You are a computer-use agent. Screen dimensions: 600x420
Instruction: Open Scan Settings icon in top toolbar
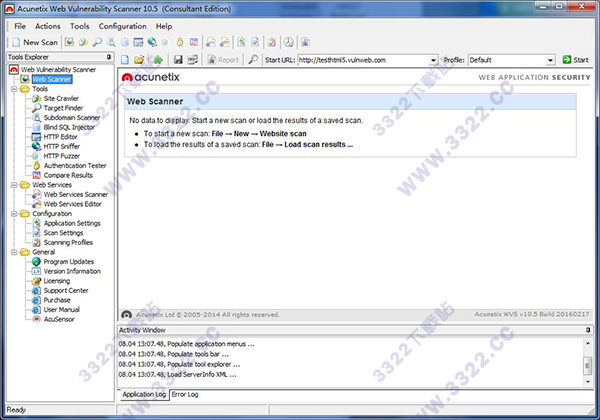pos(255,42)
